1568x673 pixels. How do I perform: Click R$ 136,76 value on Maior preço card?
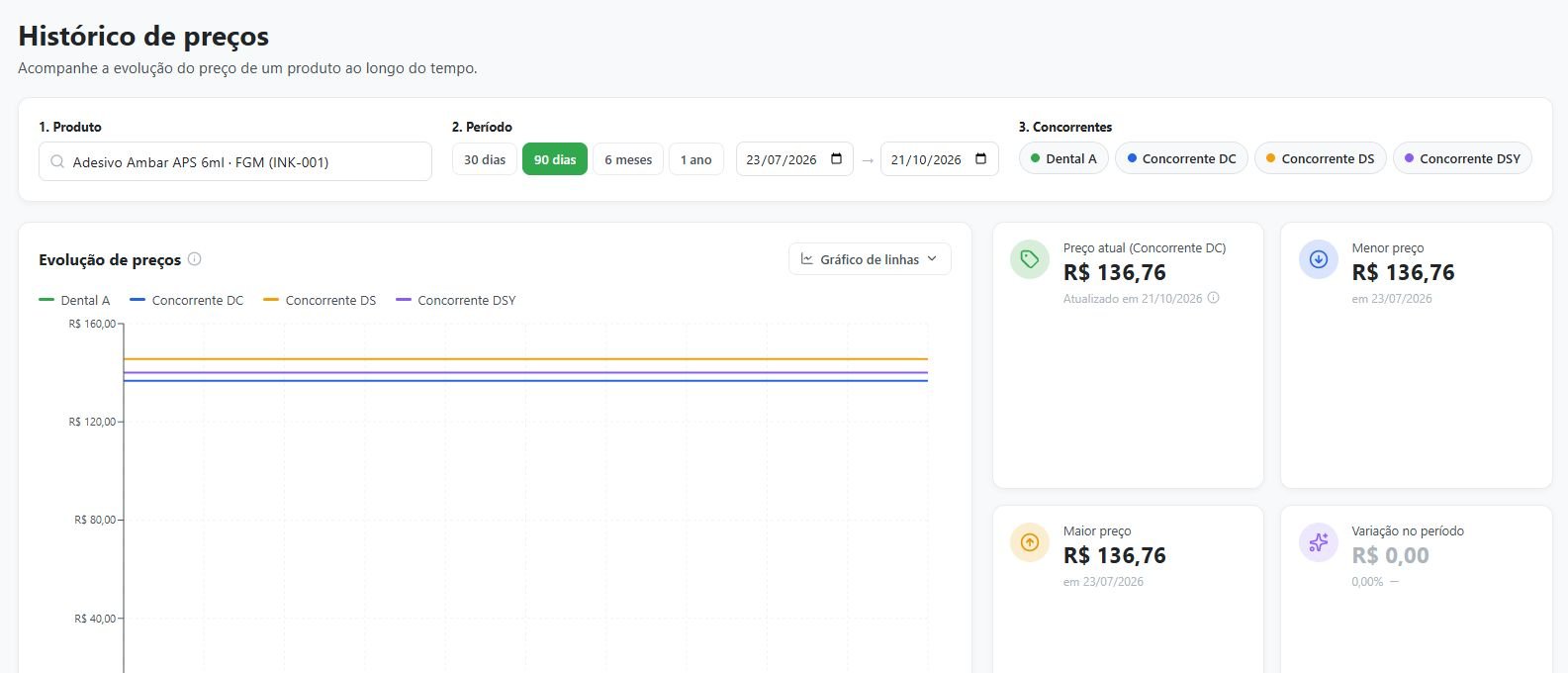1115,555
